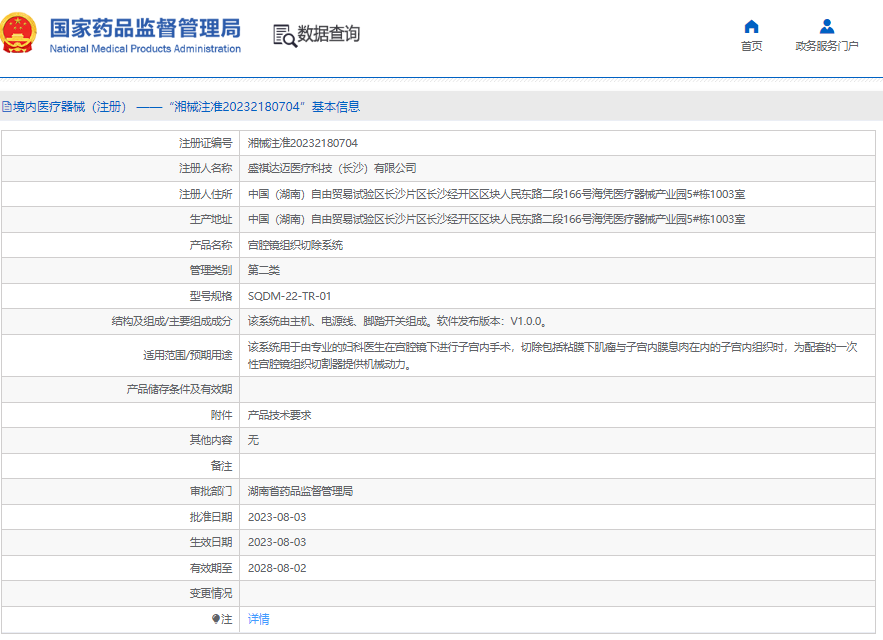Open the 详情 link in the 注 row

coord(258,619)
